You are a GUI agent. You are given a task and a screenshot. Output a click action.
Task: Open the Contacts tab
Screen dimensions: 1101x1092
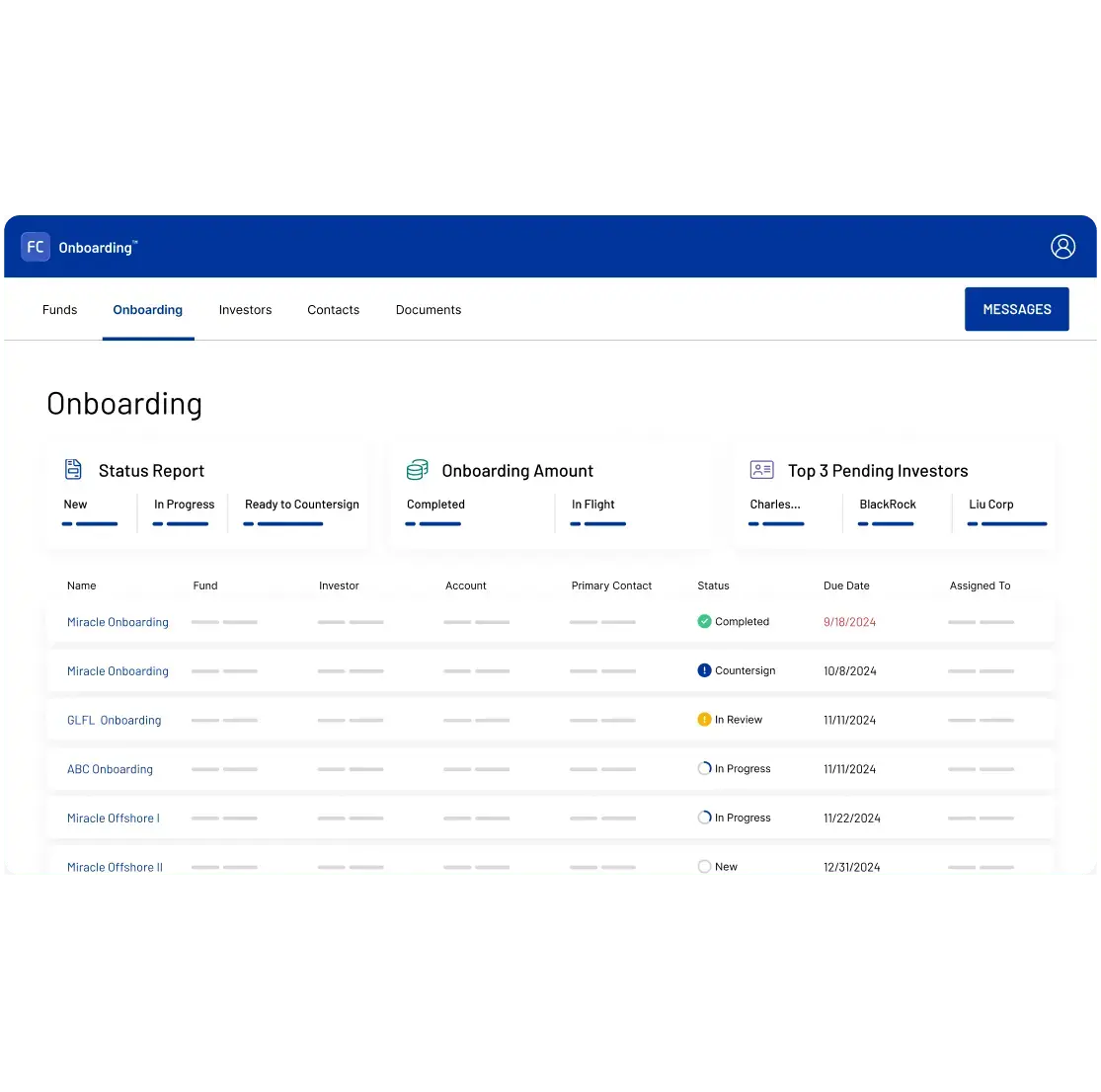tap(333, 309)
